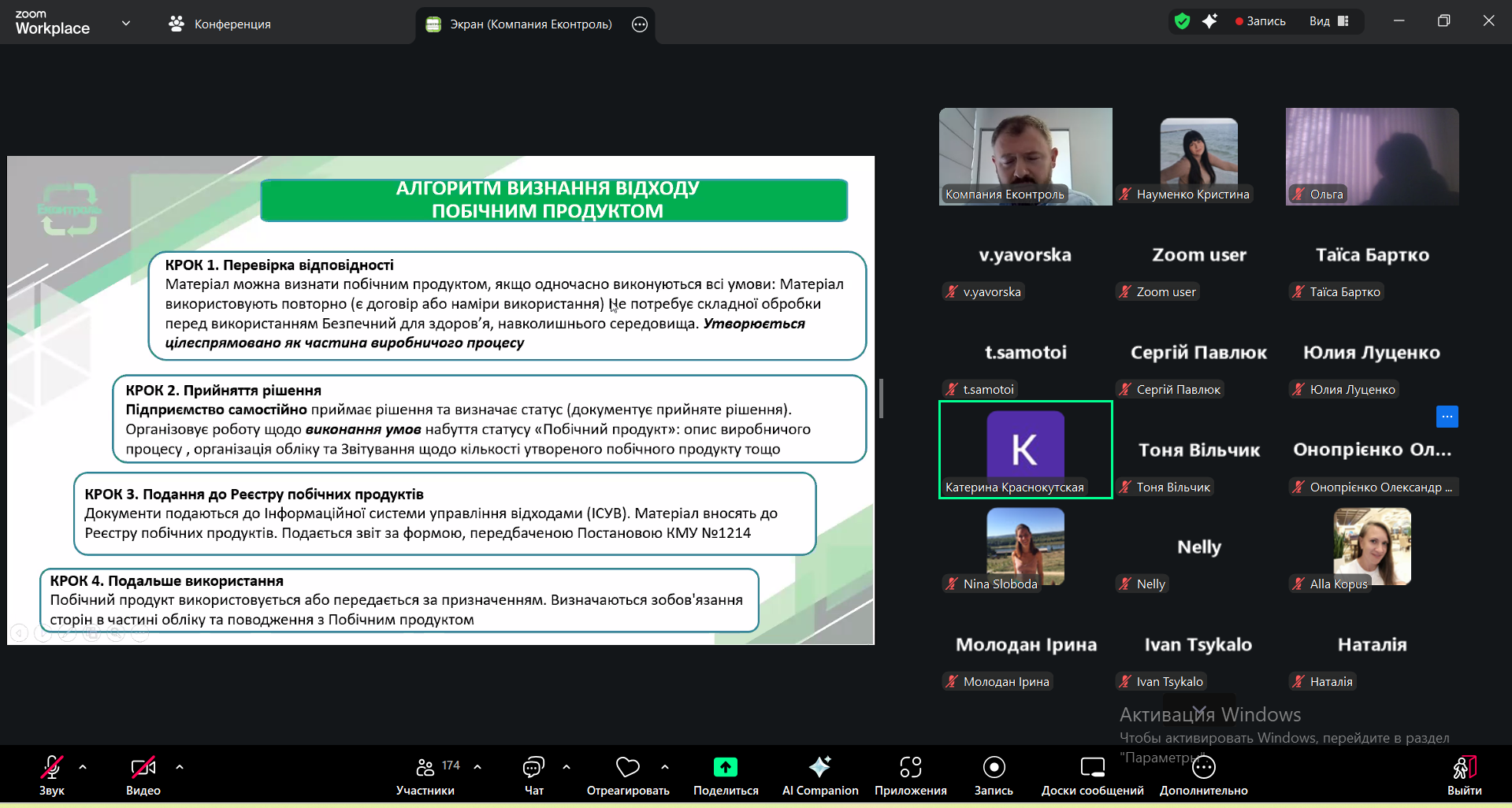The height and width of the screenshot is (808, 1512).
Task: Unmute the microphone with Sound button
Action: point(52,775)
